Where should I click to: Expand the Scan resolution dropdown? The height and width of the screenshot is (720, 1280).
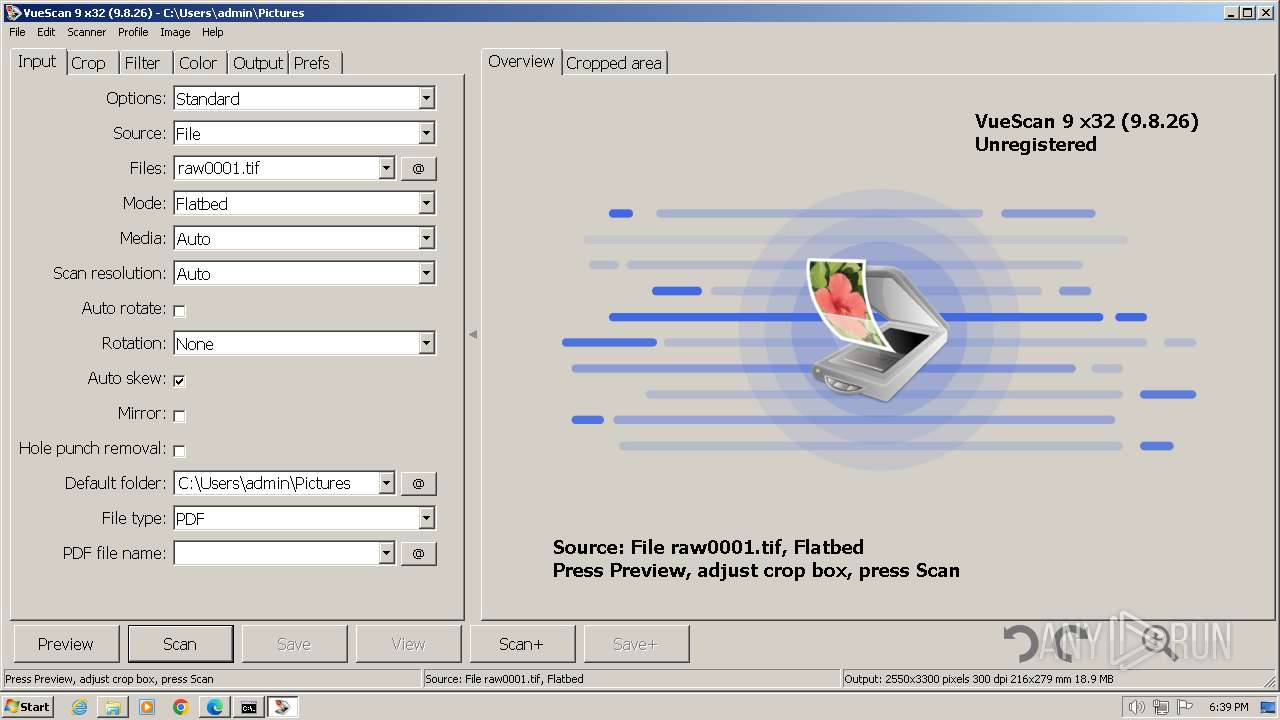click(x=427, y=273)
